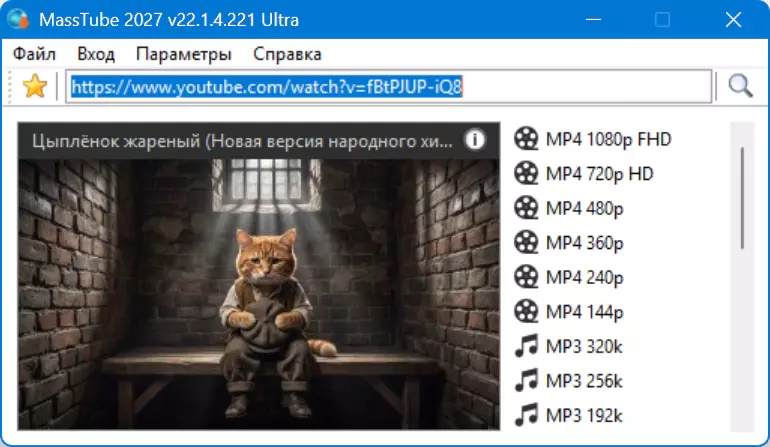Viewport: 770px width, 447px height.
Task: Click music note icon beside MP3 320k
Action: [x=526, y=346]
